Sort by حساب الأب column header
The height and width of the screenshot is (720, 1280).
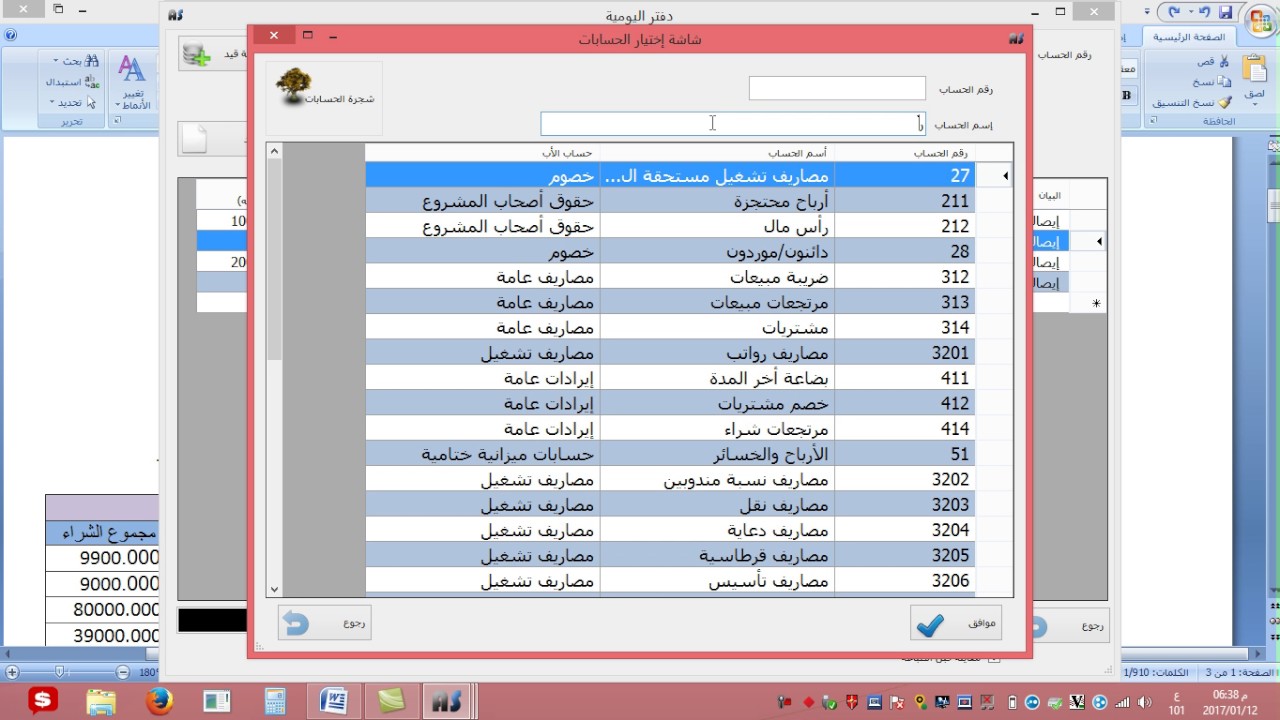(482, 153)
